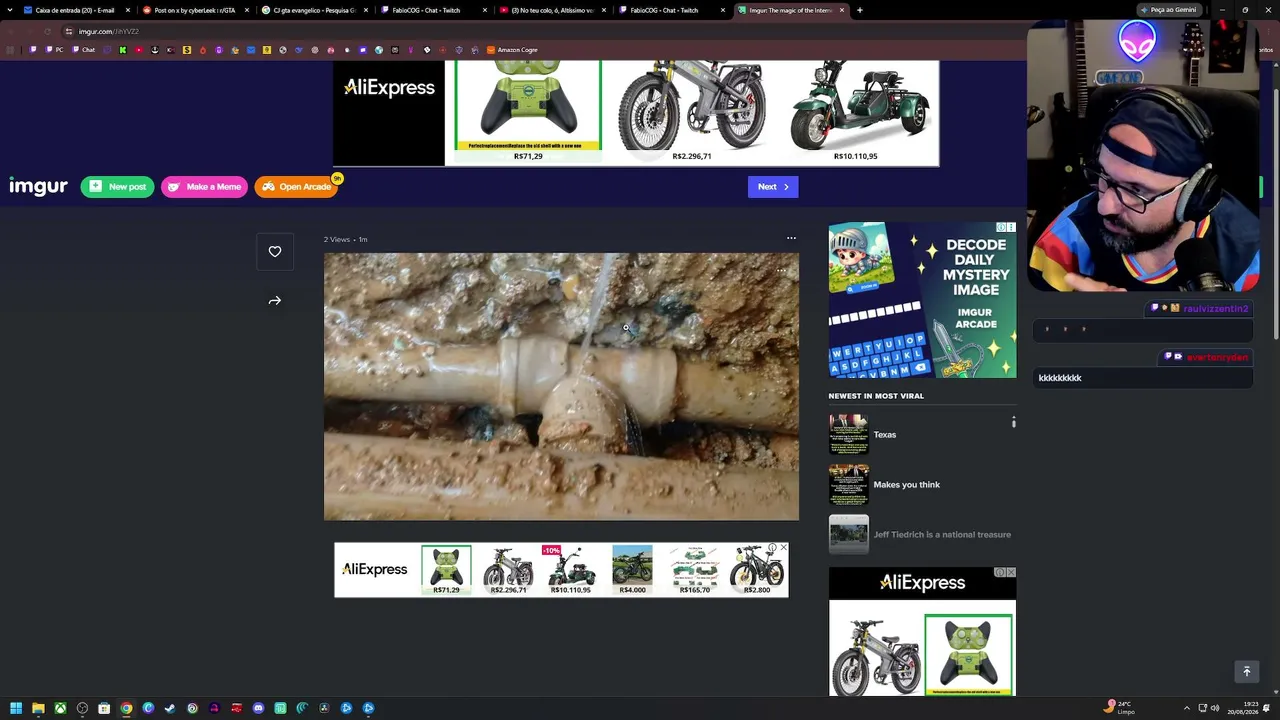This screenshot has width=1280, height=720.
Task: Open the Makes you think viral post
Action: (907, 485)
